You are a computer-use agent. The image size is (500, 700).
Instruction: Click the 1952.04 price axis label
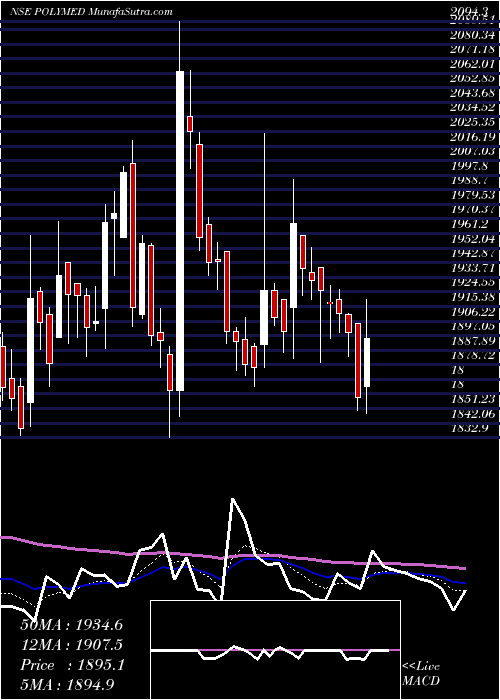471,239
